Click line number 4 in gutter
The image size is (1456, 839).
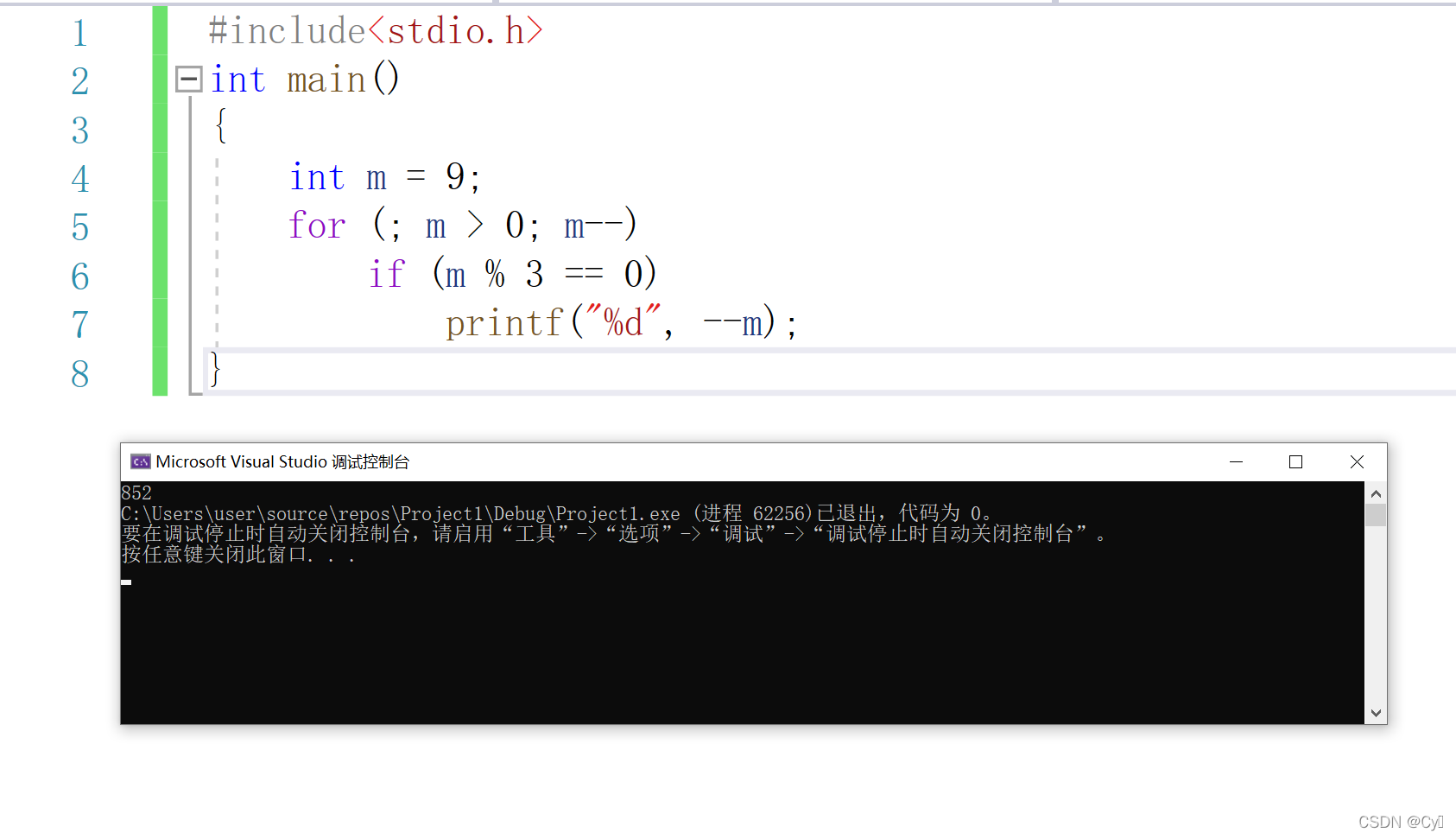tap(80, 179)
